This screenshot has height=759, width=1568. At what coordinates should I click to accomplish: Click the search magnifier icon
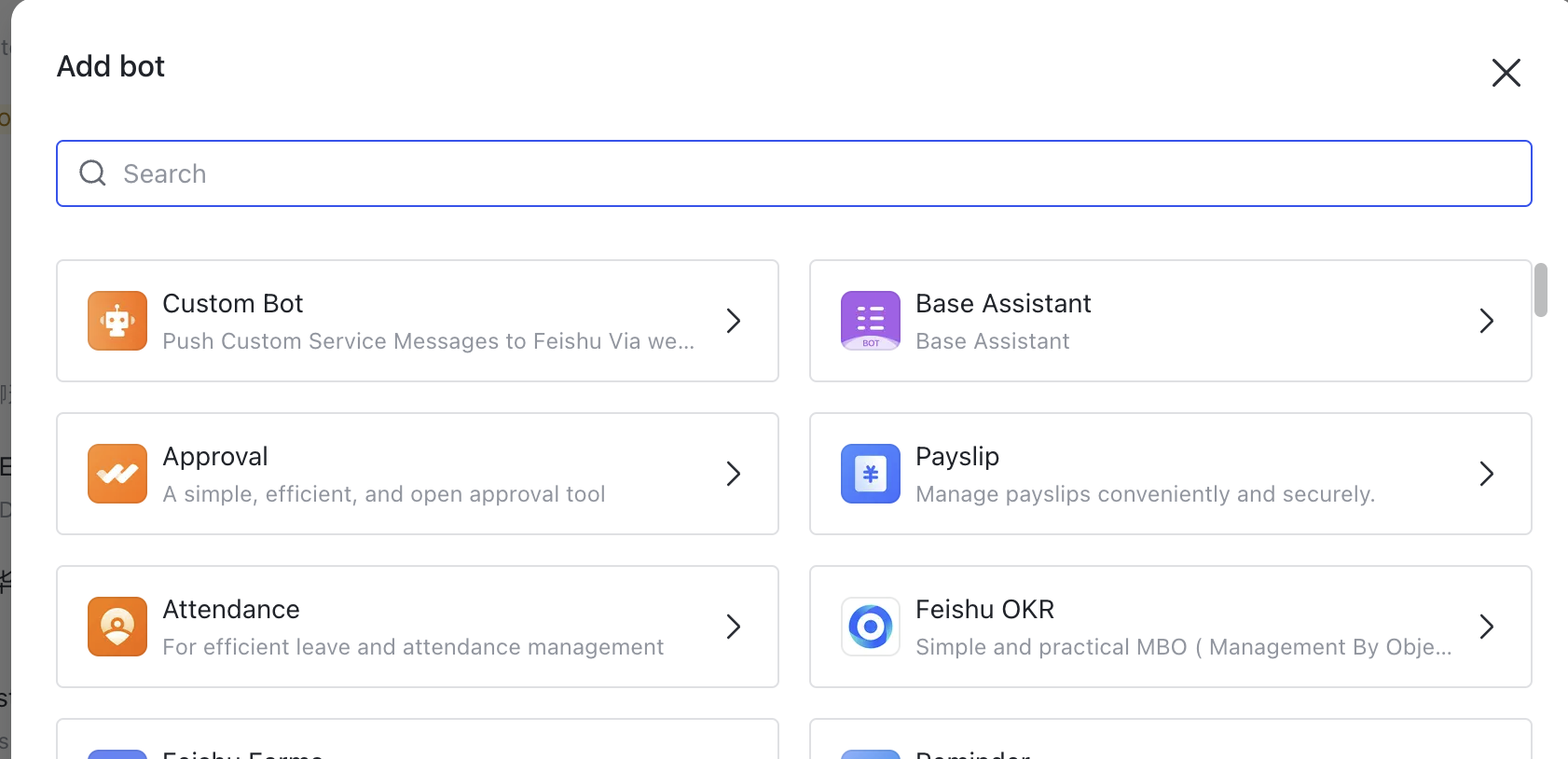[x=92, y=172]
